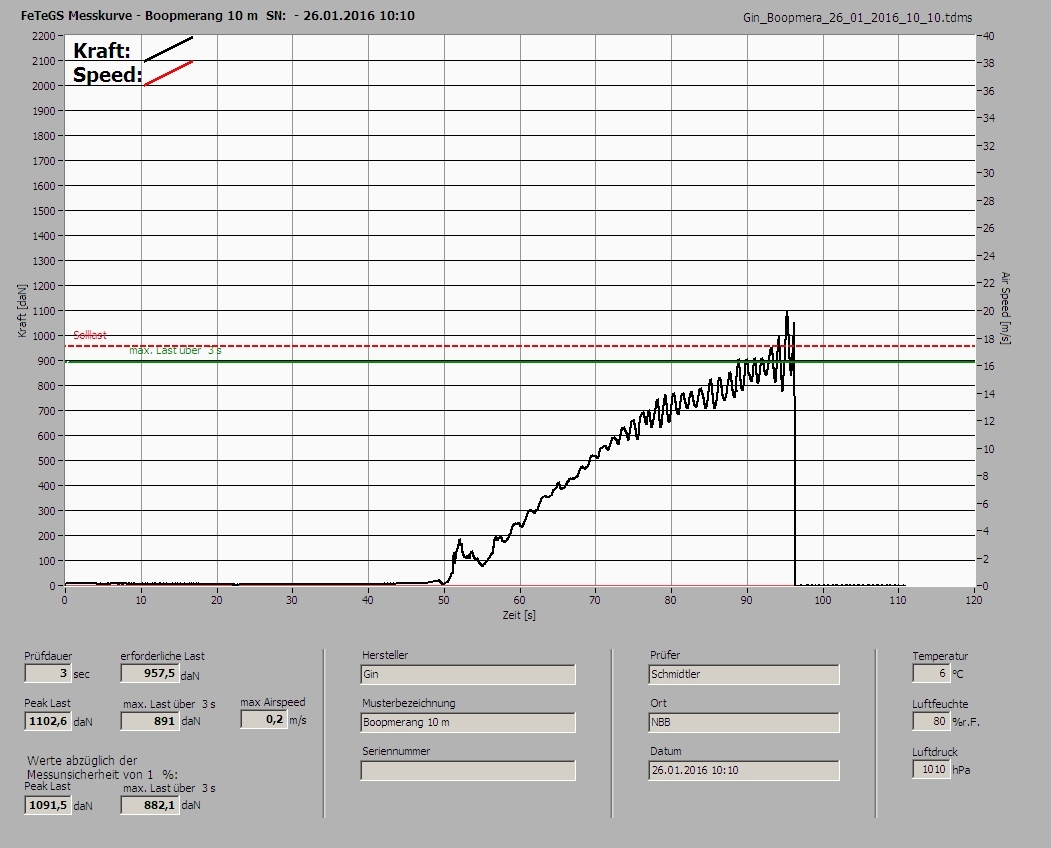The width and height of the screenshot is (1051, 848).
Task: Click the Musterbezeichnung label
Action: (409, 703)
